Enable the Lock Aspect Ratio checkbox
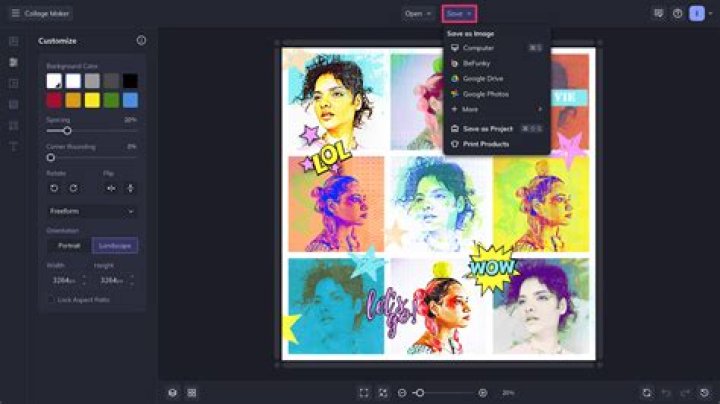Screen dimensions: 720x404 coord(51,300)
